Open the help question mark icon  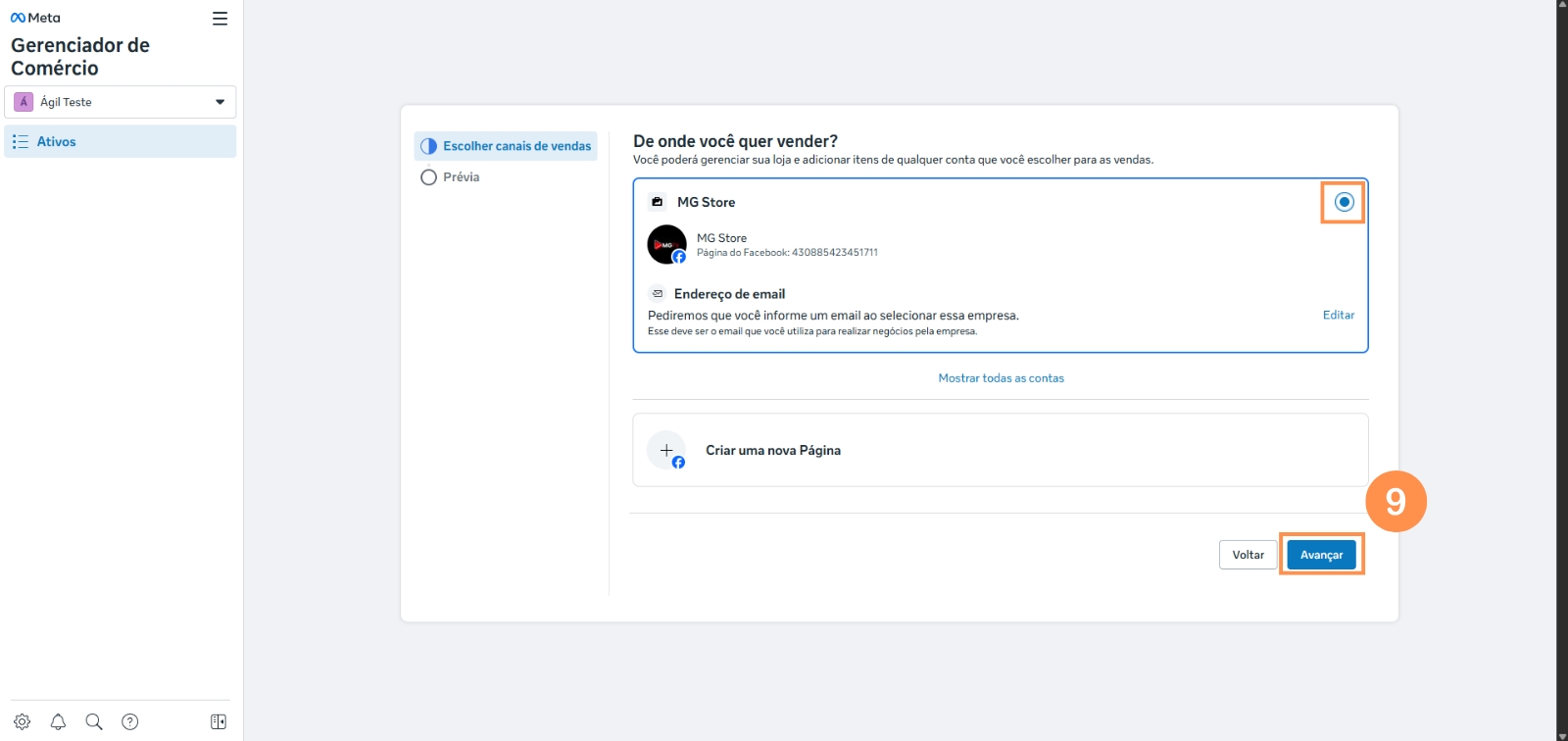coord(129,721)
